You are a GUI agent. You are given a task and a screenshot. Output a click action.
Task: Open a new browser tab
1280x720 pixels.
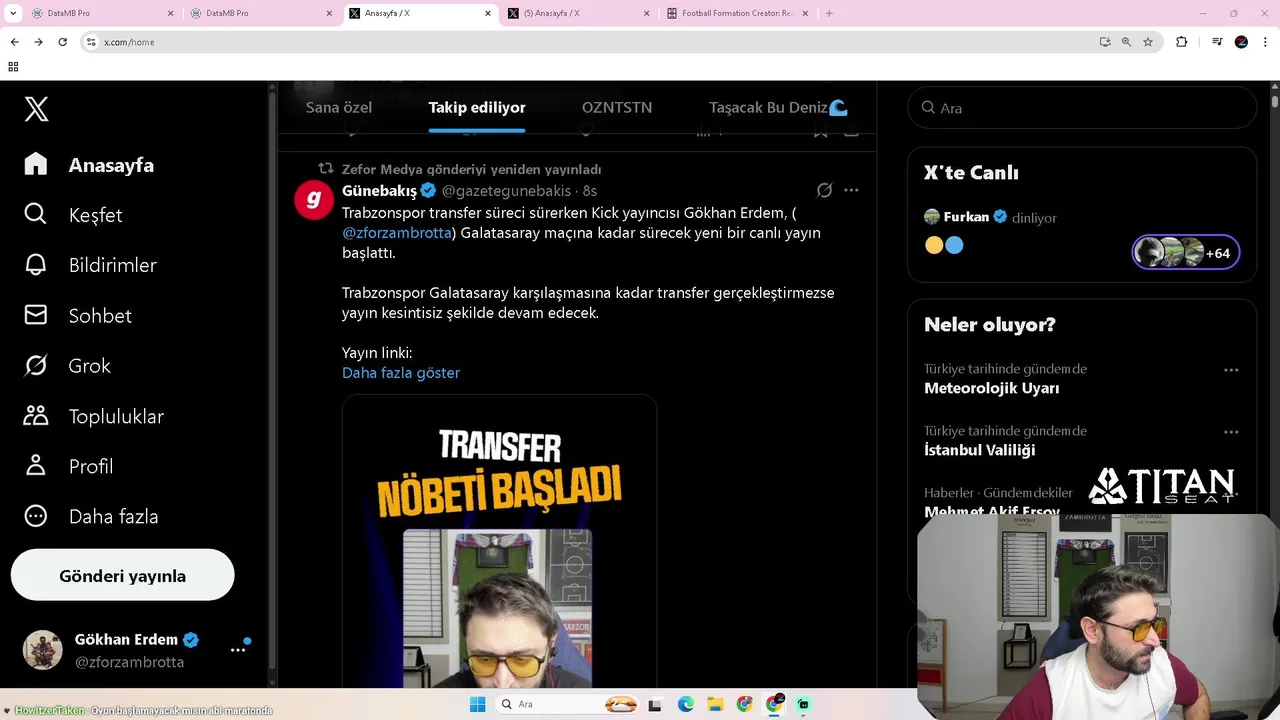[x=829, y=13]
